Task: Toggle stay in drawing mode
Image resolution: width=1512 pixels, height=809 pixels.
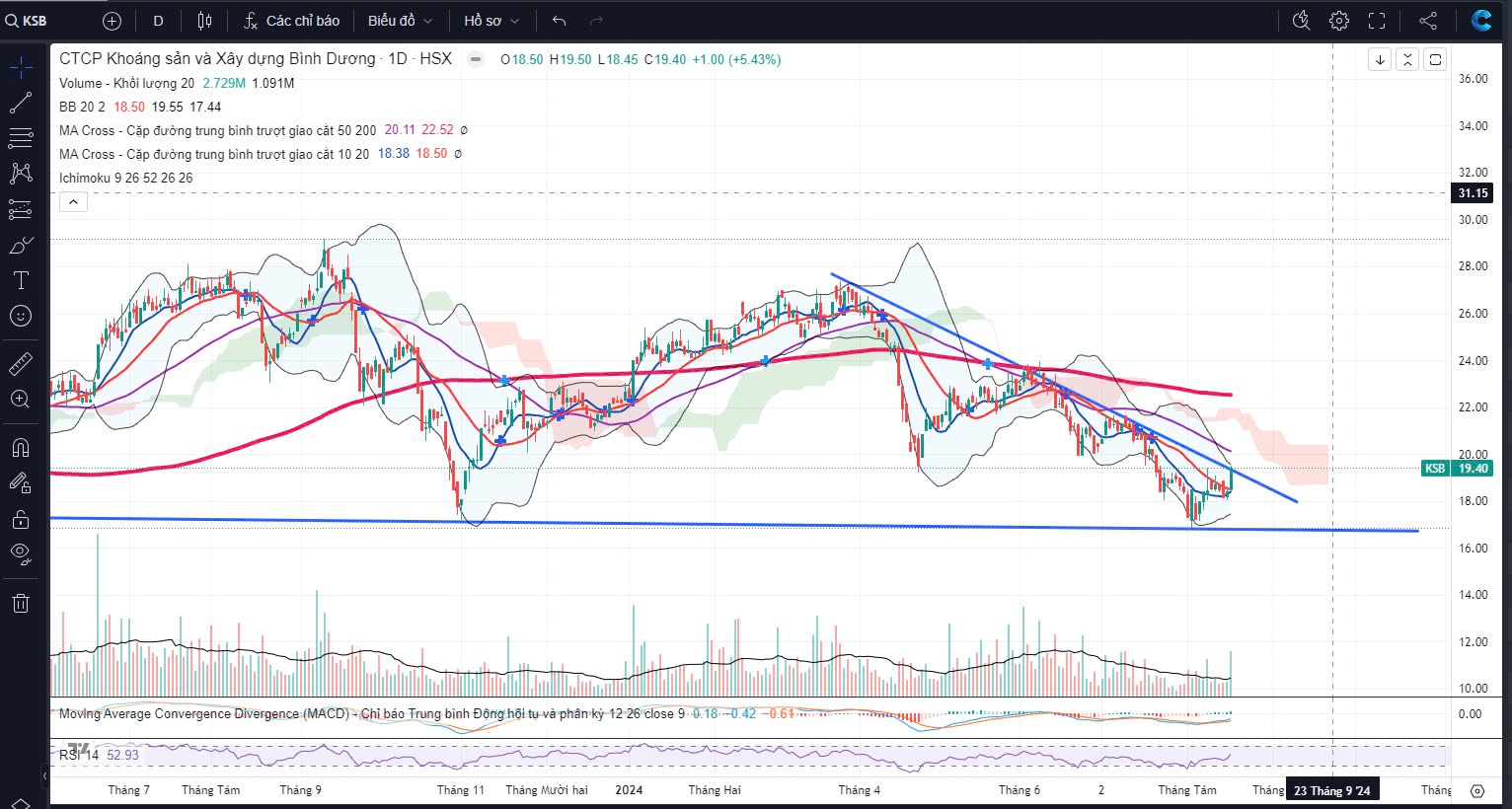Action: (21, 483)
